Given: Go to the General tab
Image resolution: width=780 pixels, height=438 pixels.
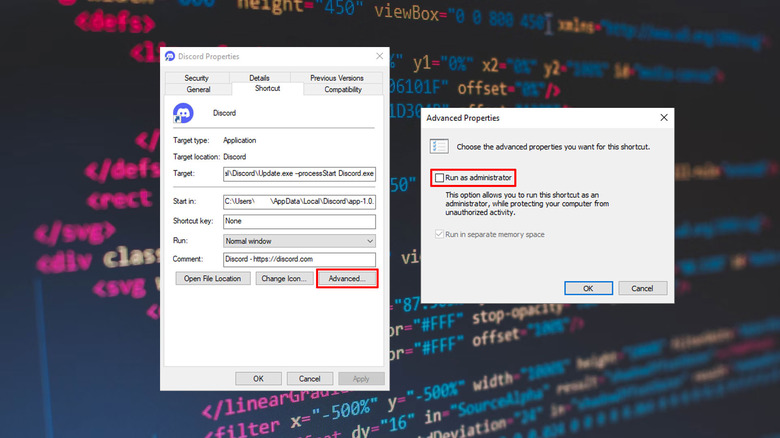Looking at the screenshot, I should tap(198, 89).
